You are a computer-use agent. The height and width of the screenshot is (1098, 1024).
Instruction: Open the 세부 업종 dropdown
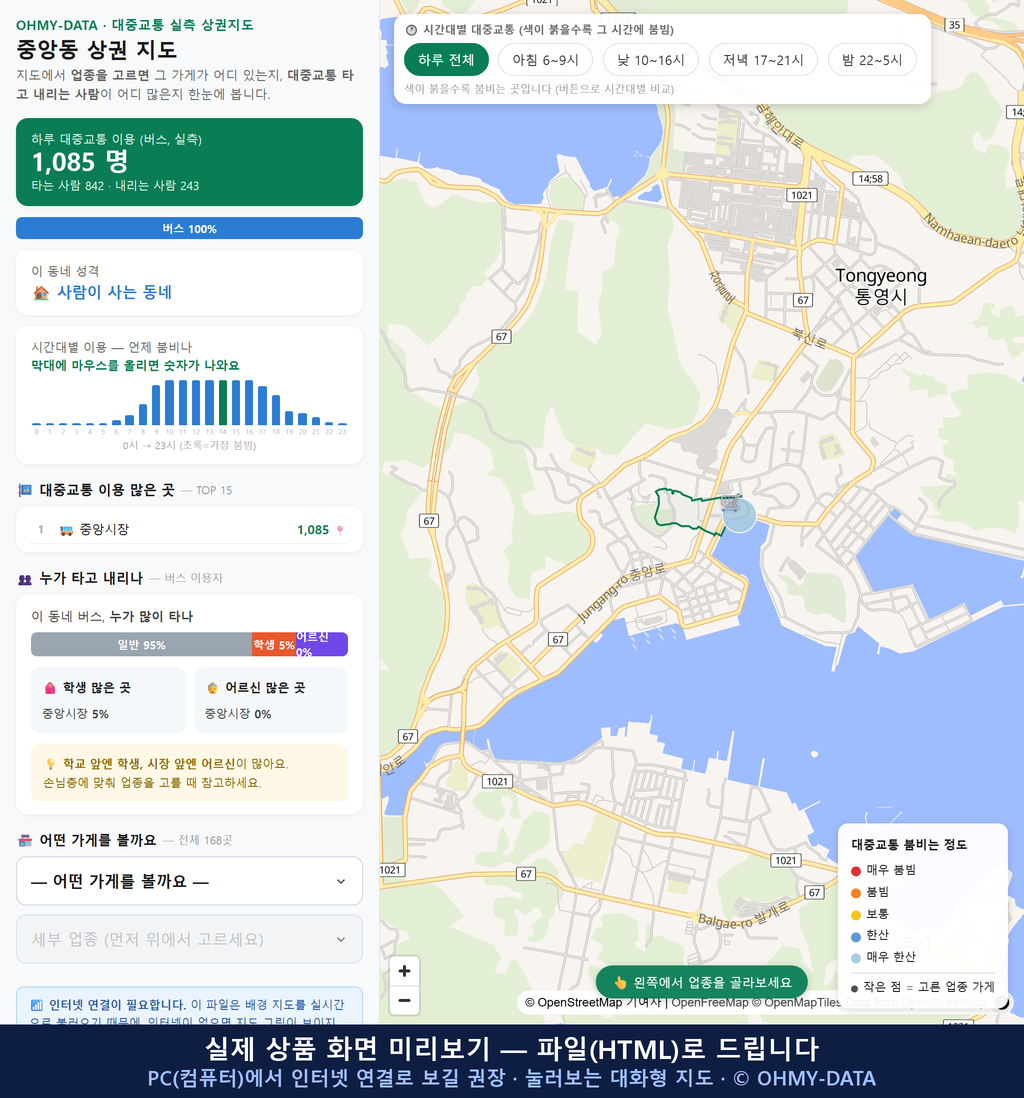189,939
